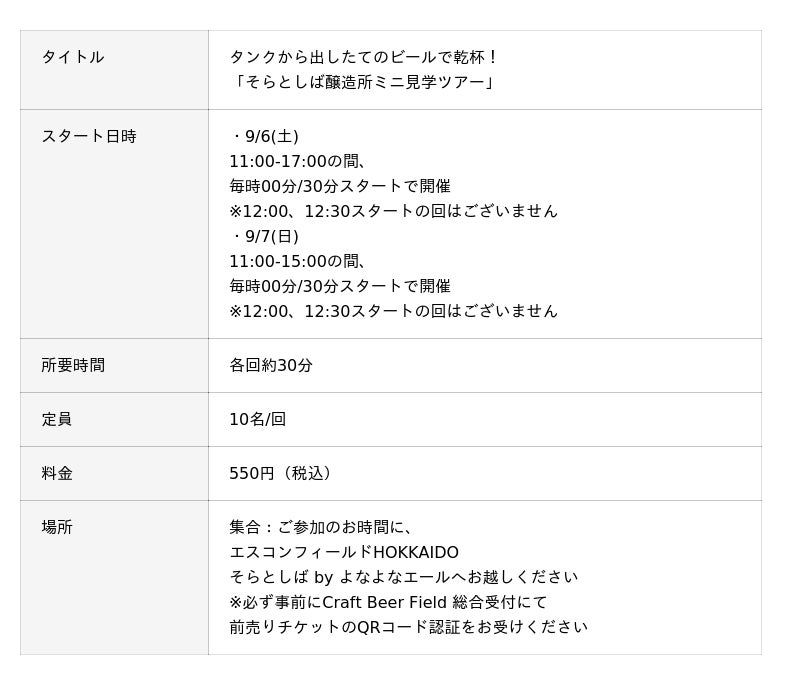Viewport: 800px width, 685px height.
Task: Click the エスコンフィールドHOKKAIDO venue text
Action: (344, 552)
